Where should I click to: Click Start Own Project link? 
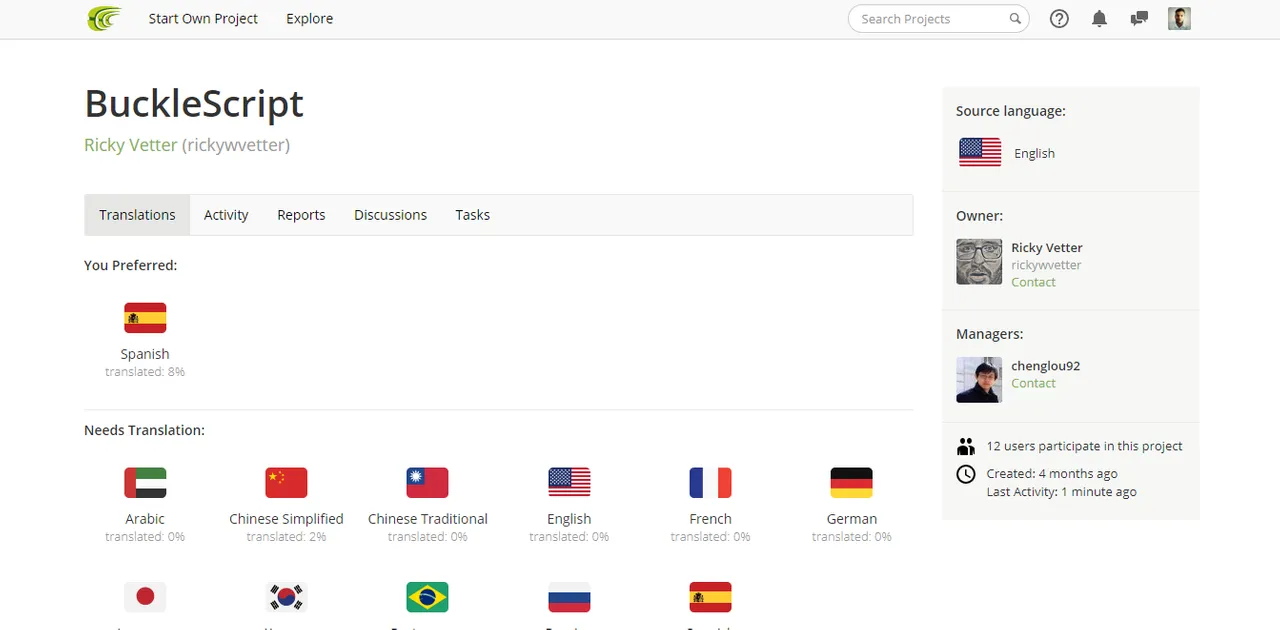pyautogui.click(x=203, y=19)
